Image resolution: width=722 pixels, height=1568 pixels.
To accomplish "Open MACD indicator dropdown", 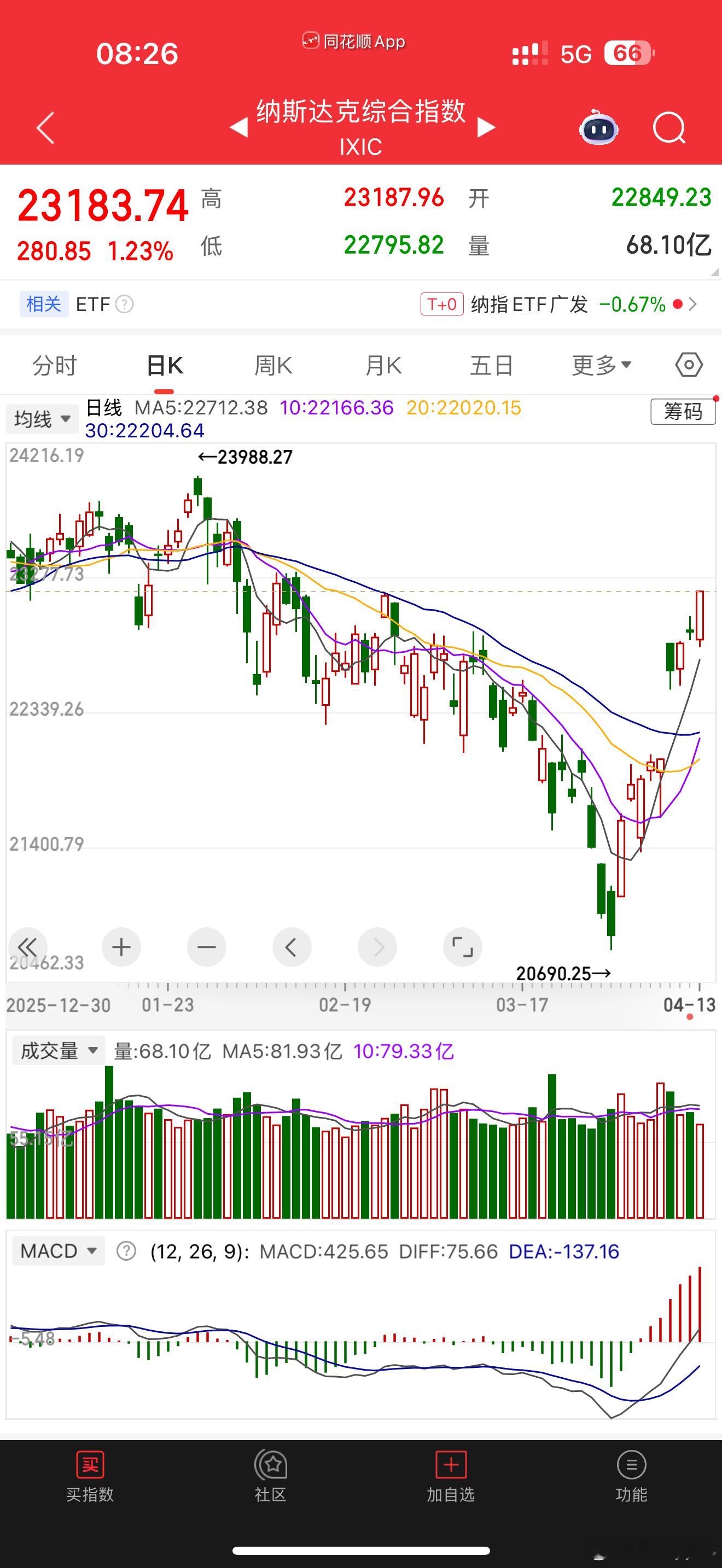I will [x=59, y=1251].
